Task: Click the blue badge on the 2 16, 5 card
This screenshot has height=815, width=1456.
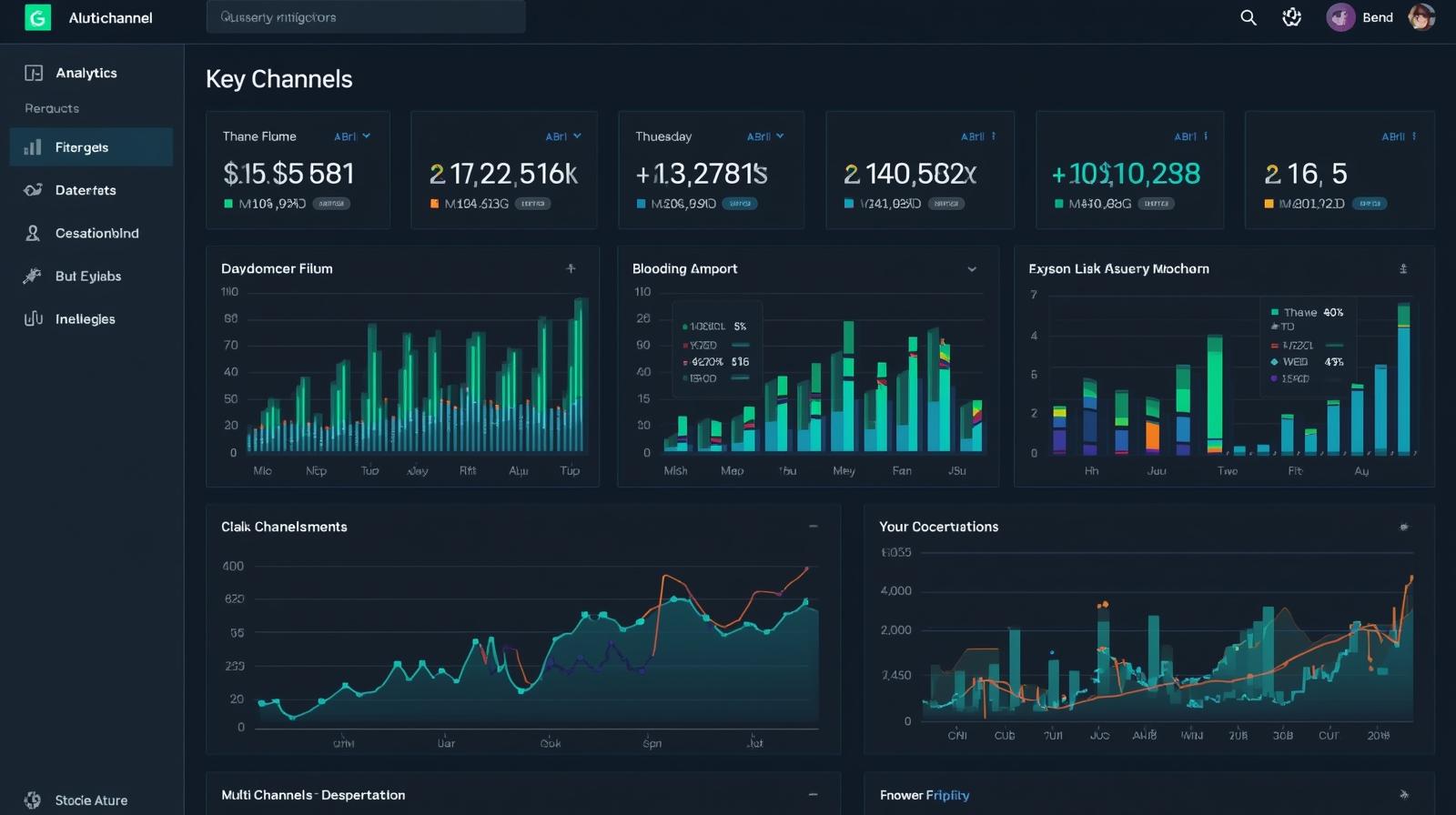Action: [x=1370, y=204]
